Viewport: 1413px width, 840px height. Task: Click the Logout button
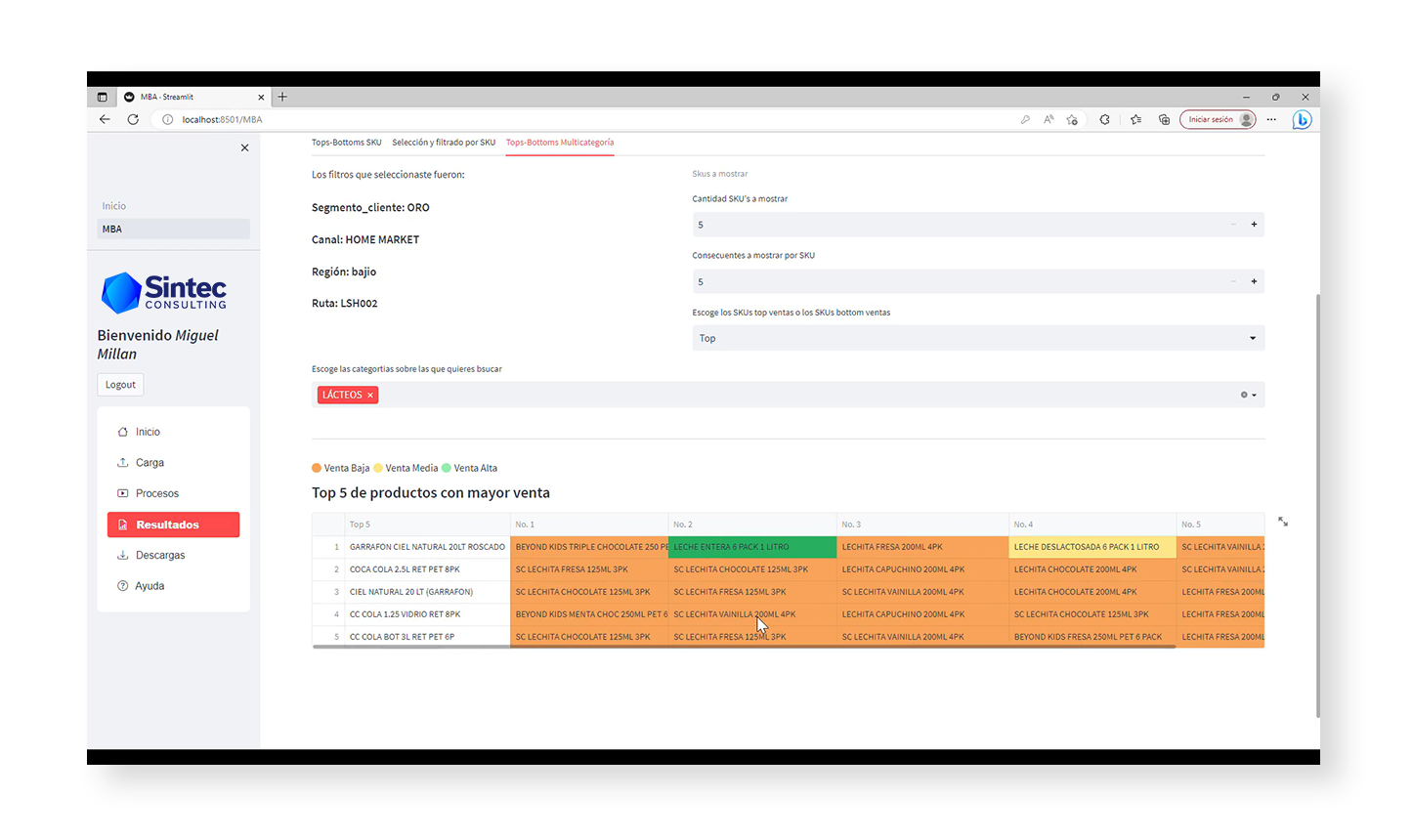tap(120, 385)
